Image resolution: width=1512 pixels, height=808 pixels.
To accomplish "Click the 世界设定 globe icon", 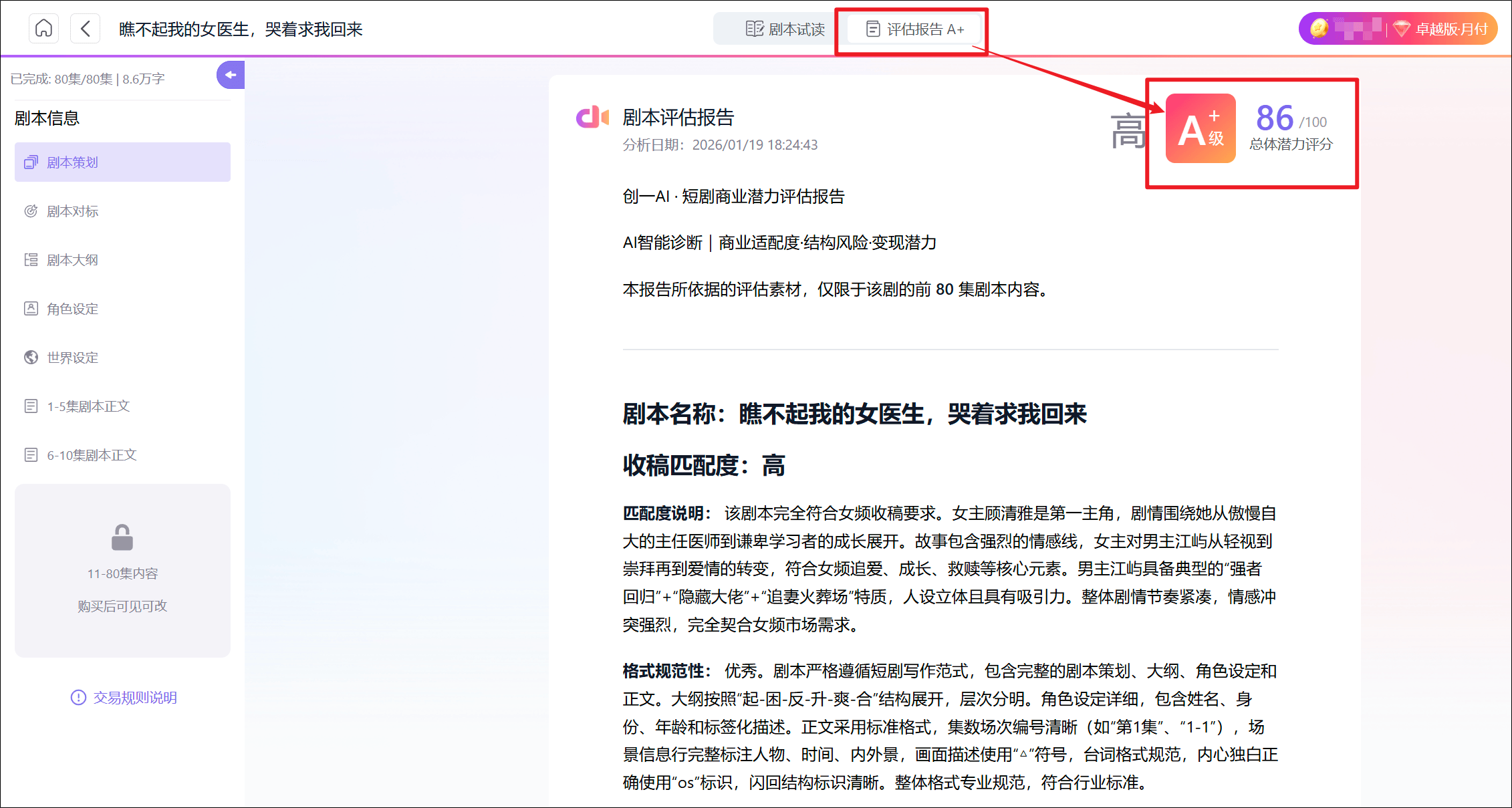I will pos(31,358).
